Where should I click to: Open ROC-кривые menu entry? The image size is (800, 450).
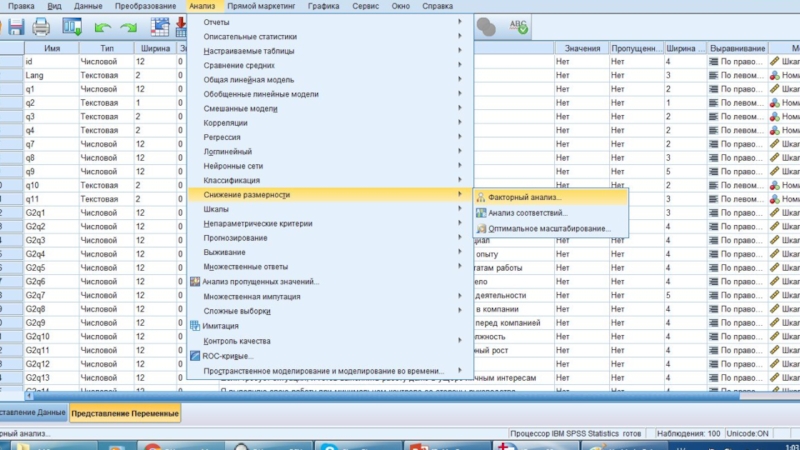[x=228, y=355]
